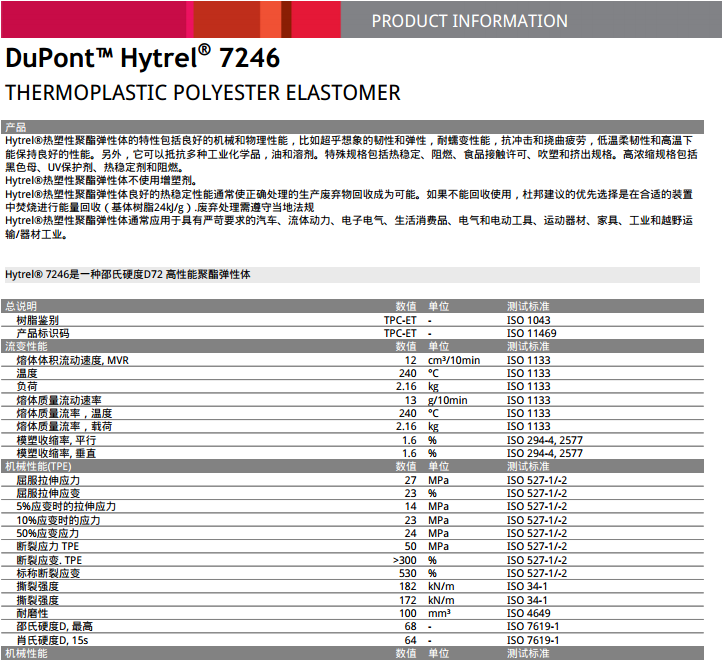Image resolution: width=722 pixels, height=661 pixels.
Task: Select the 断裂应力 TPE row label
Action: (48, 546)
